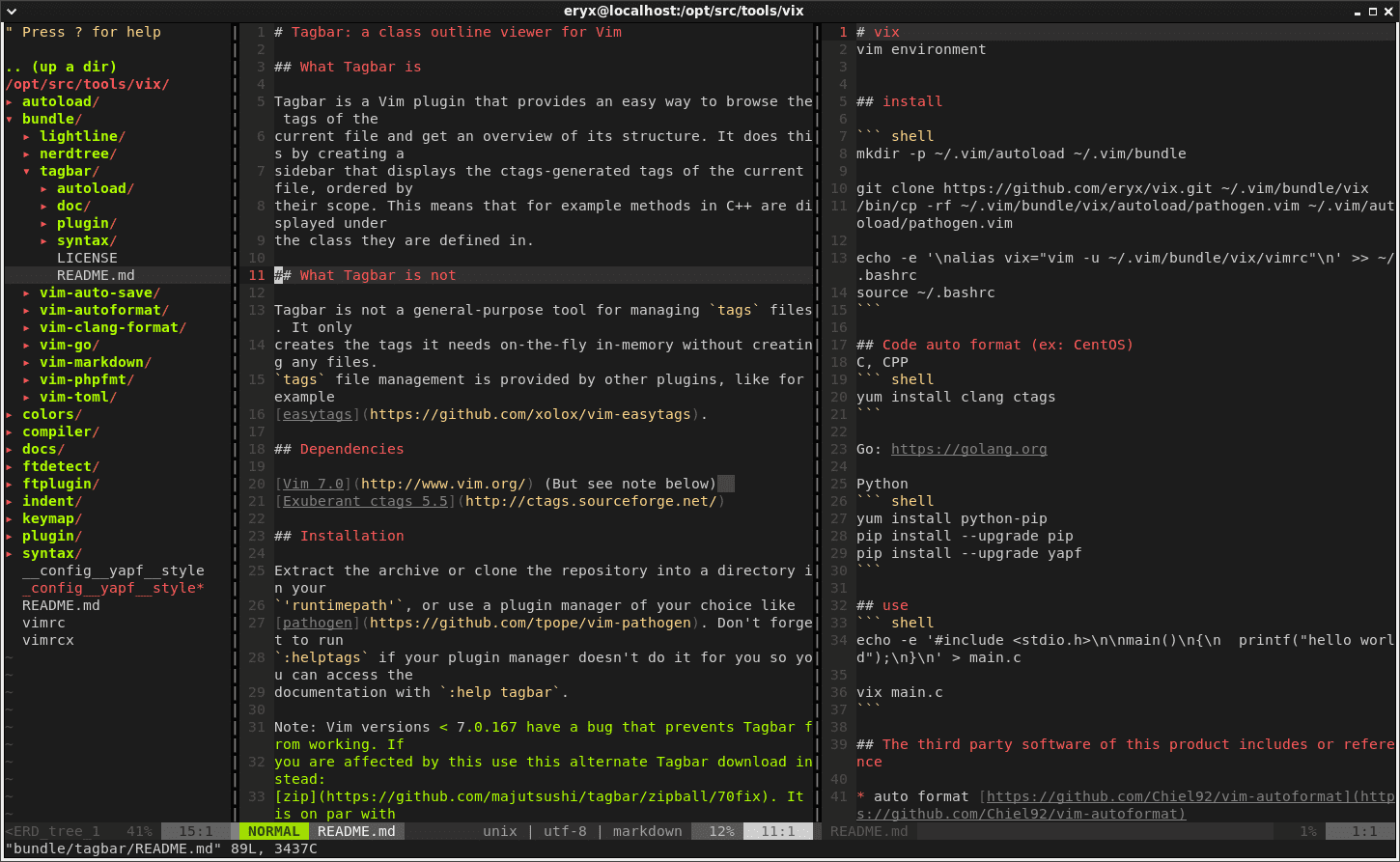Go up a dir in NERDTree
1400x862 pixels.
61,67
